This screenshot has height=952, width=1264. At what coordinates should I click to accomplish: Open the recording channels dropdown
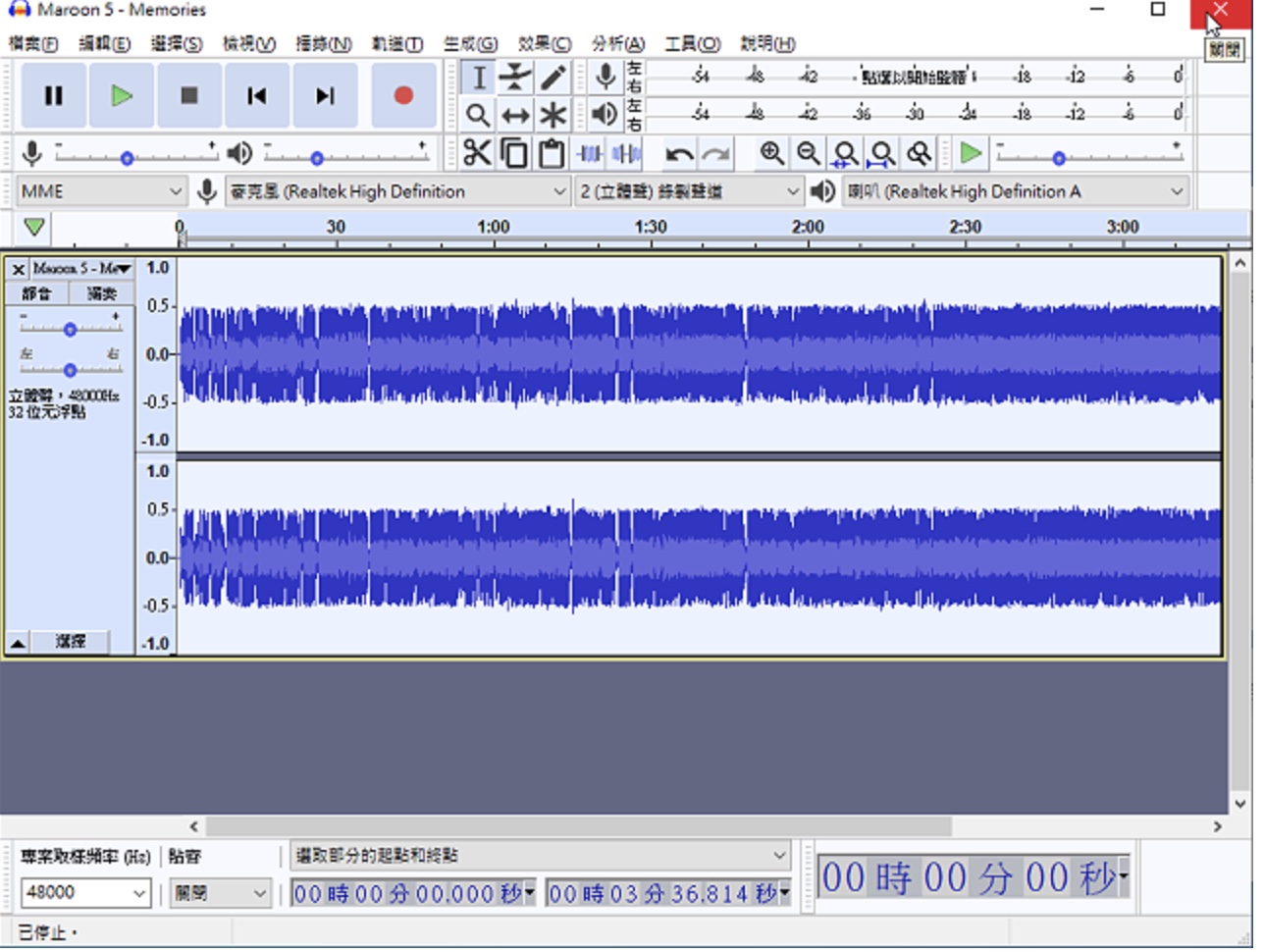690,192
